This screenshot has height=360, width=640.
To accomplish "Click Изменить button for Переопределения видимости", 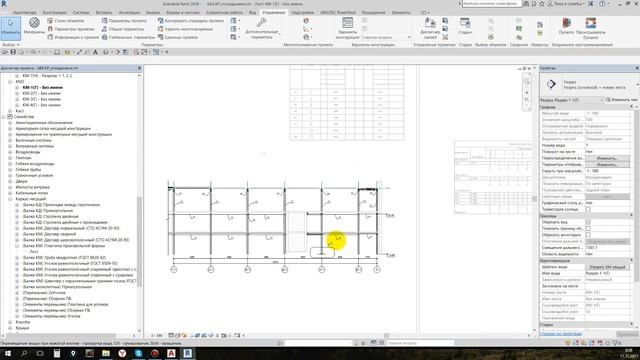I will point(607,158).
